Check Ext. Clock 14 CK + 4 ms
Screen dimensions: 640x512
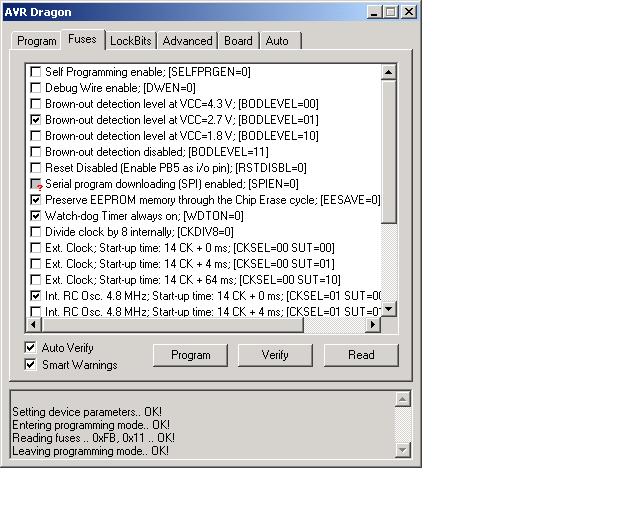tap(36, 264)
